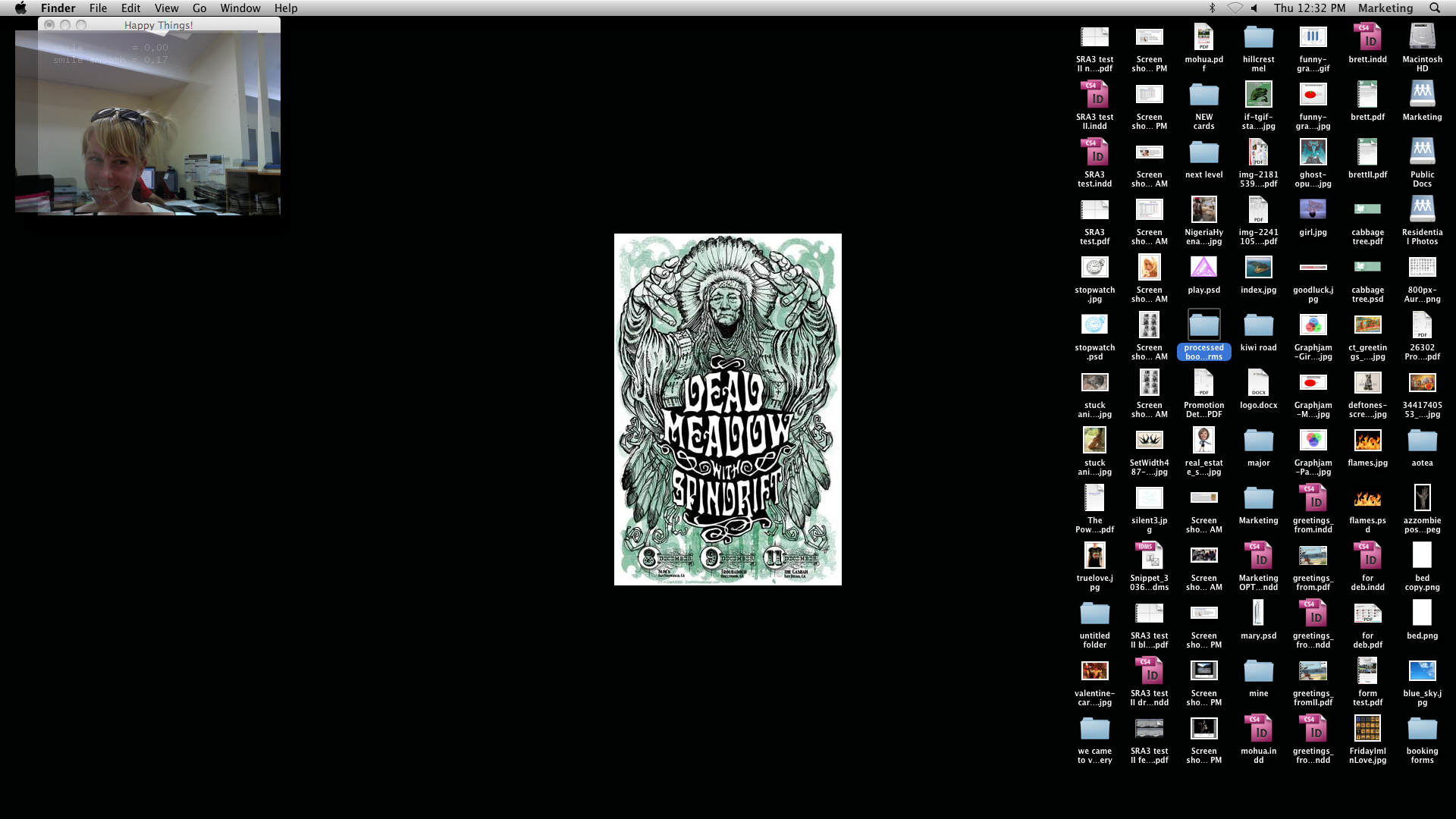Viewport: 1456px width, 819px height.
Task: Select the form test.pdf file
Action: 1367,671
